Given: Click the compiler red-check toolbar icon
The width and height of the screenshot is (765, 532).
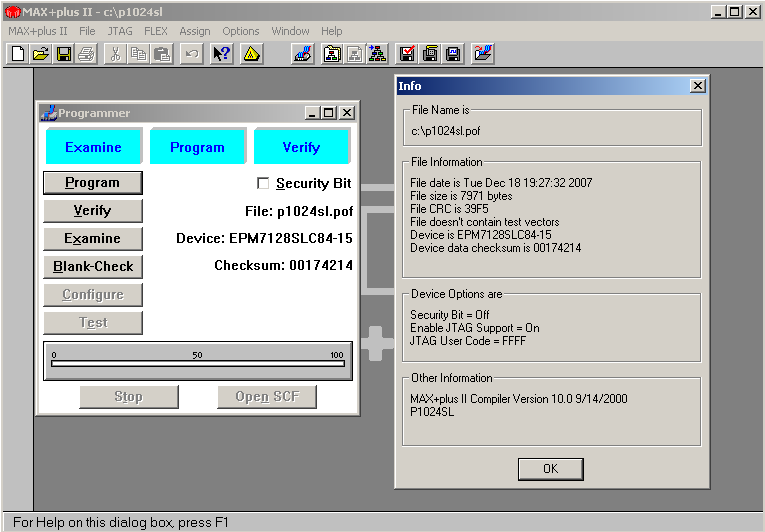Looking at the screenshot, I should (407, 54).
